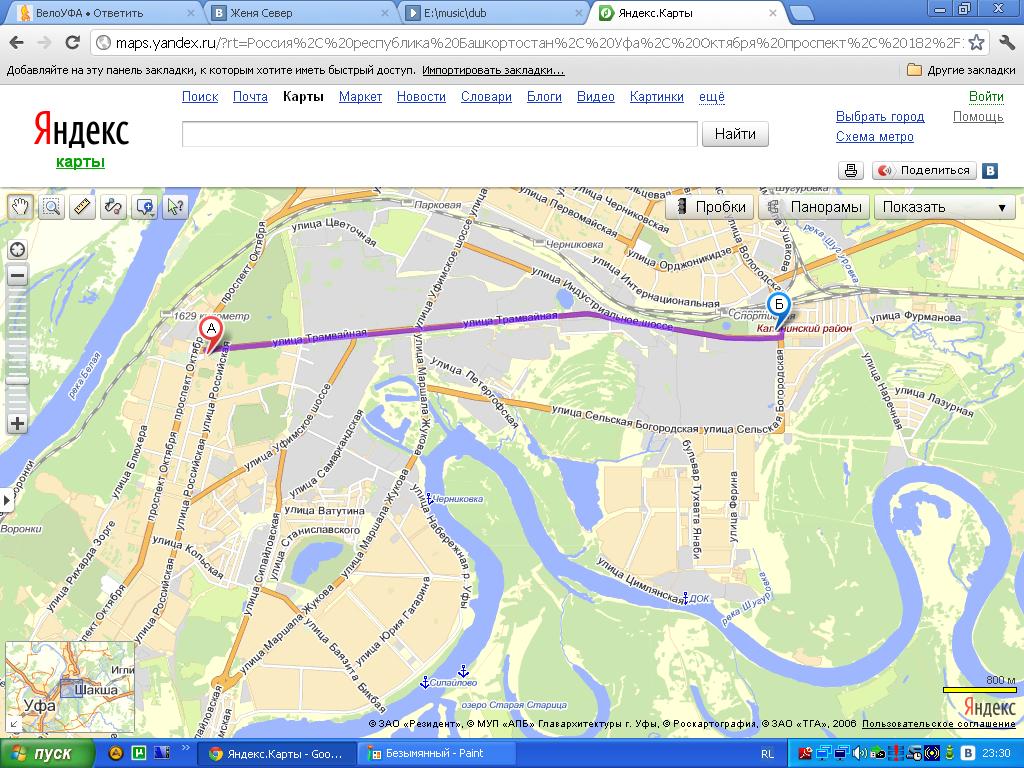The height and width of the screenshot is (768, 1024).
Task: Click the Найти search button
Action: click(735, 134)
